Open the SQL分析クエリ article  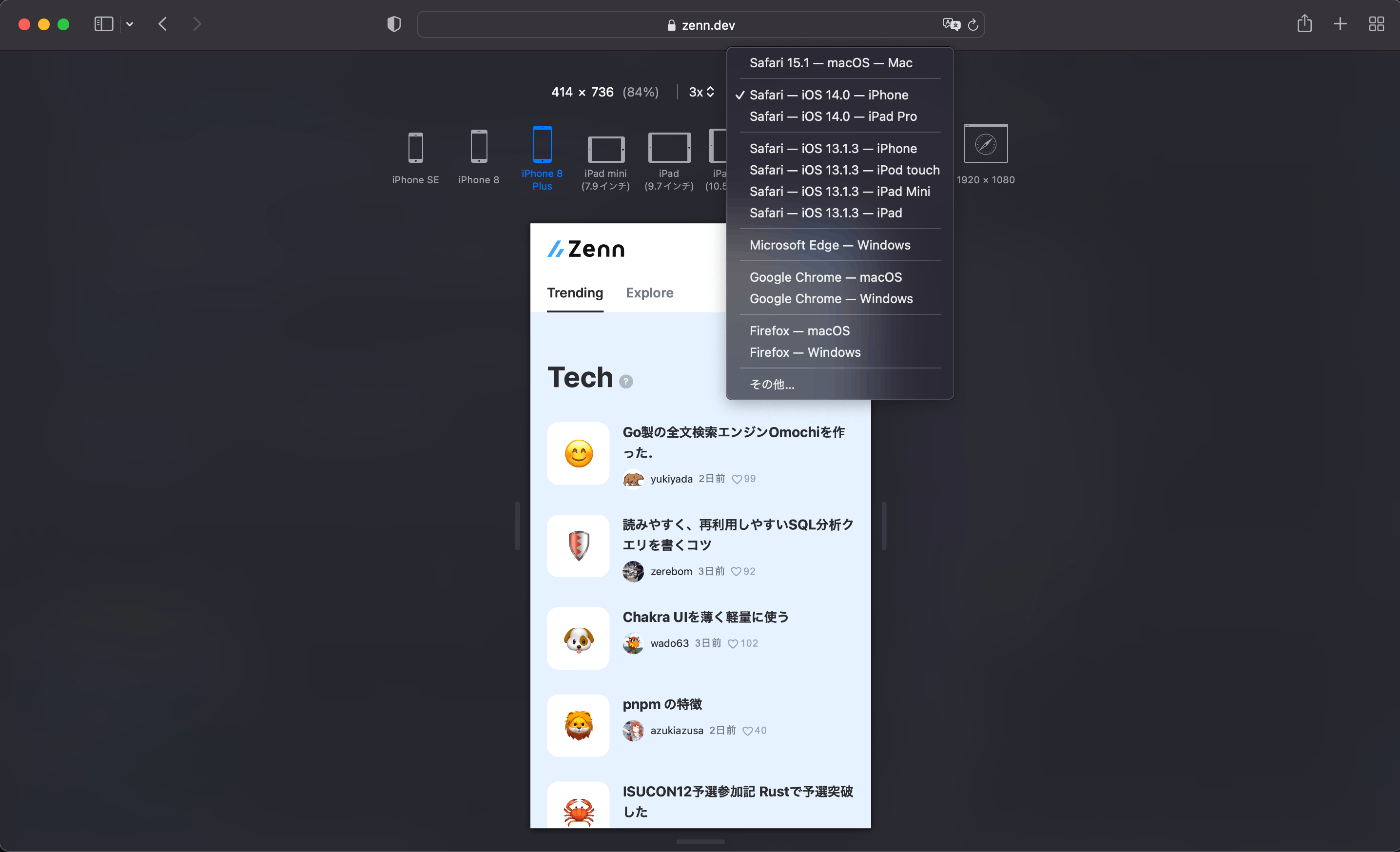[x=738, y=534]
